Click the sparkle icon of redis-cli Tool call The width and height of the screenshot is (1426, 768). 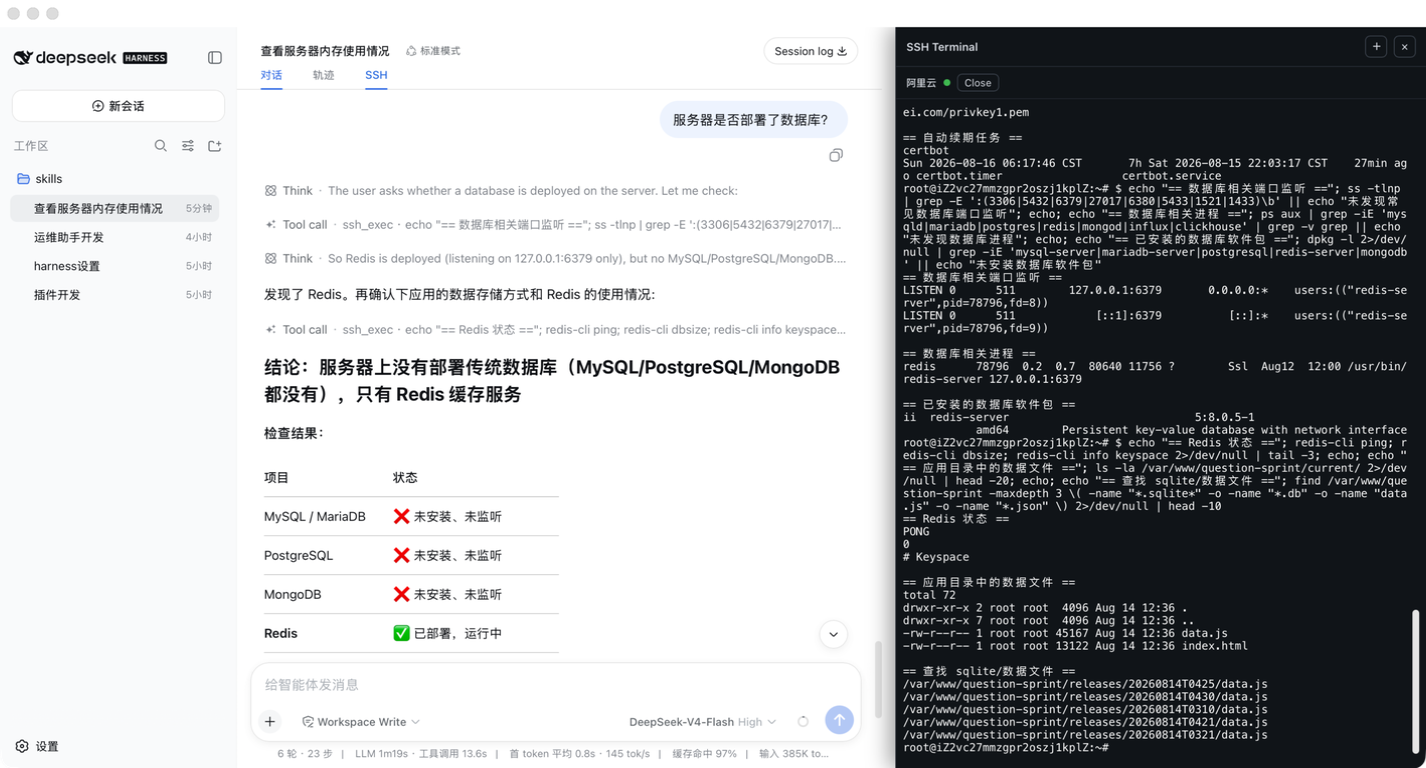click(x=271, y=329)
